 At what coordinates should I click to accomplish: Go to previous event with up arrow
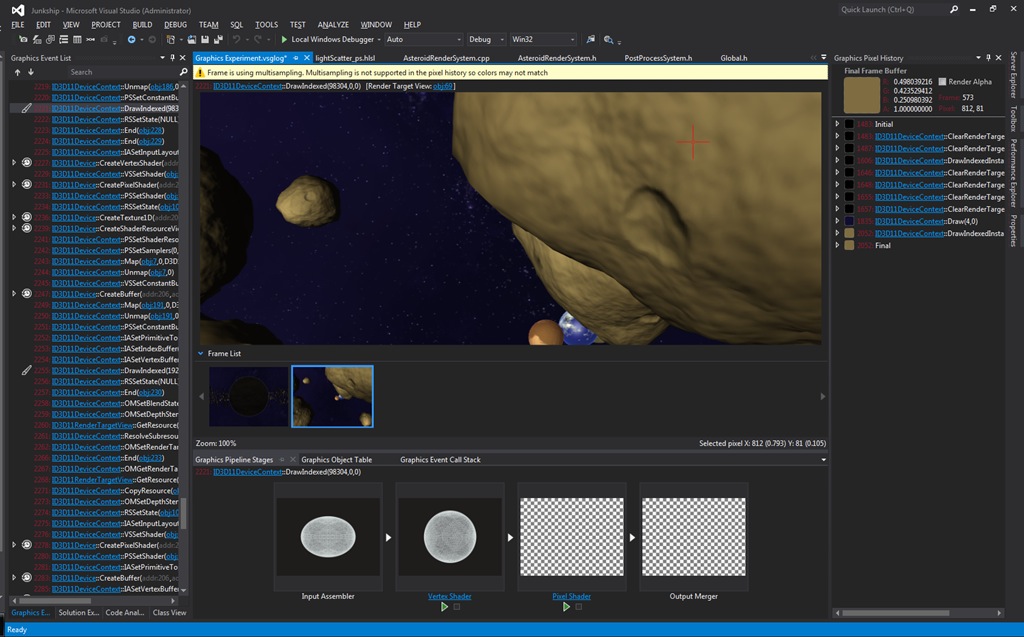(x=17, y=72)
